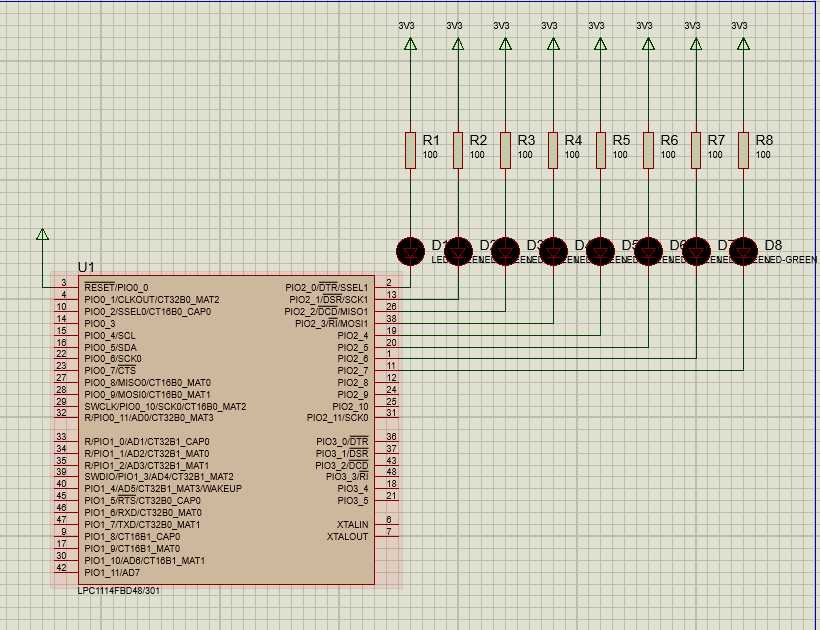Image resolution: width=820 pixels, height=630 pixels.
Task: Click the PIO0_5/SDA pin name
Action: (x=110, y=348)
